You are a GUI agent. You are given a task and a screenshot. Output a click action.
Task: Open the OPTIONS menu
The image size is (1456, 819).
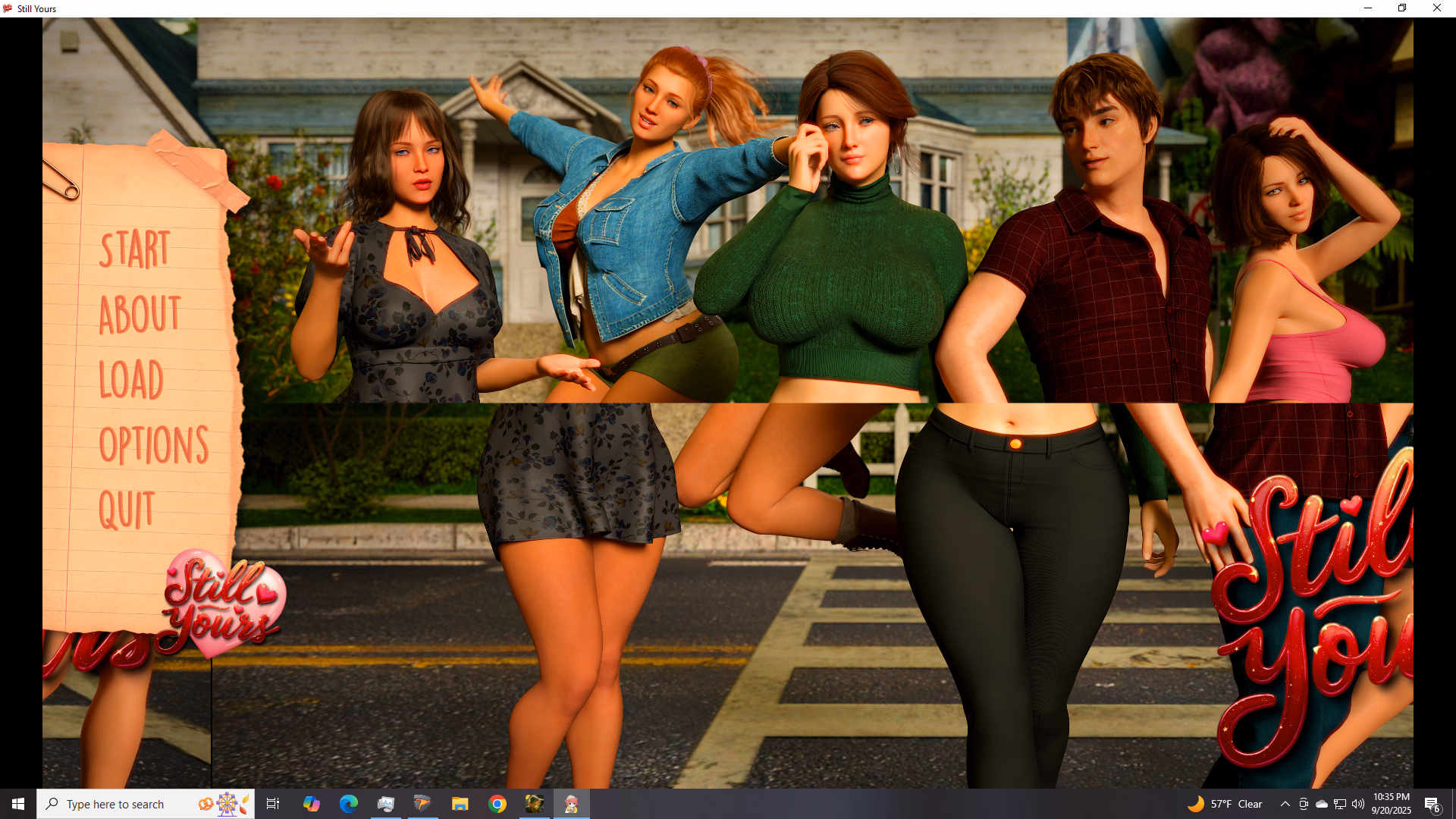[x=153, y=445]
